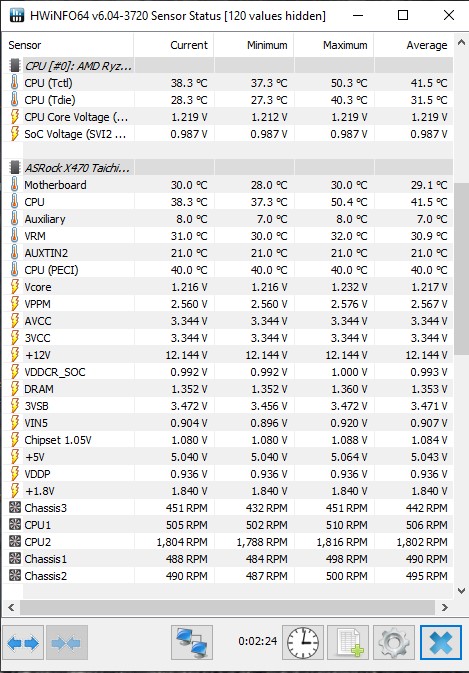Start logging with the sheet-plus button
Image resolution: width=469 pixels, height=673 pixels.
pos(348,643)
